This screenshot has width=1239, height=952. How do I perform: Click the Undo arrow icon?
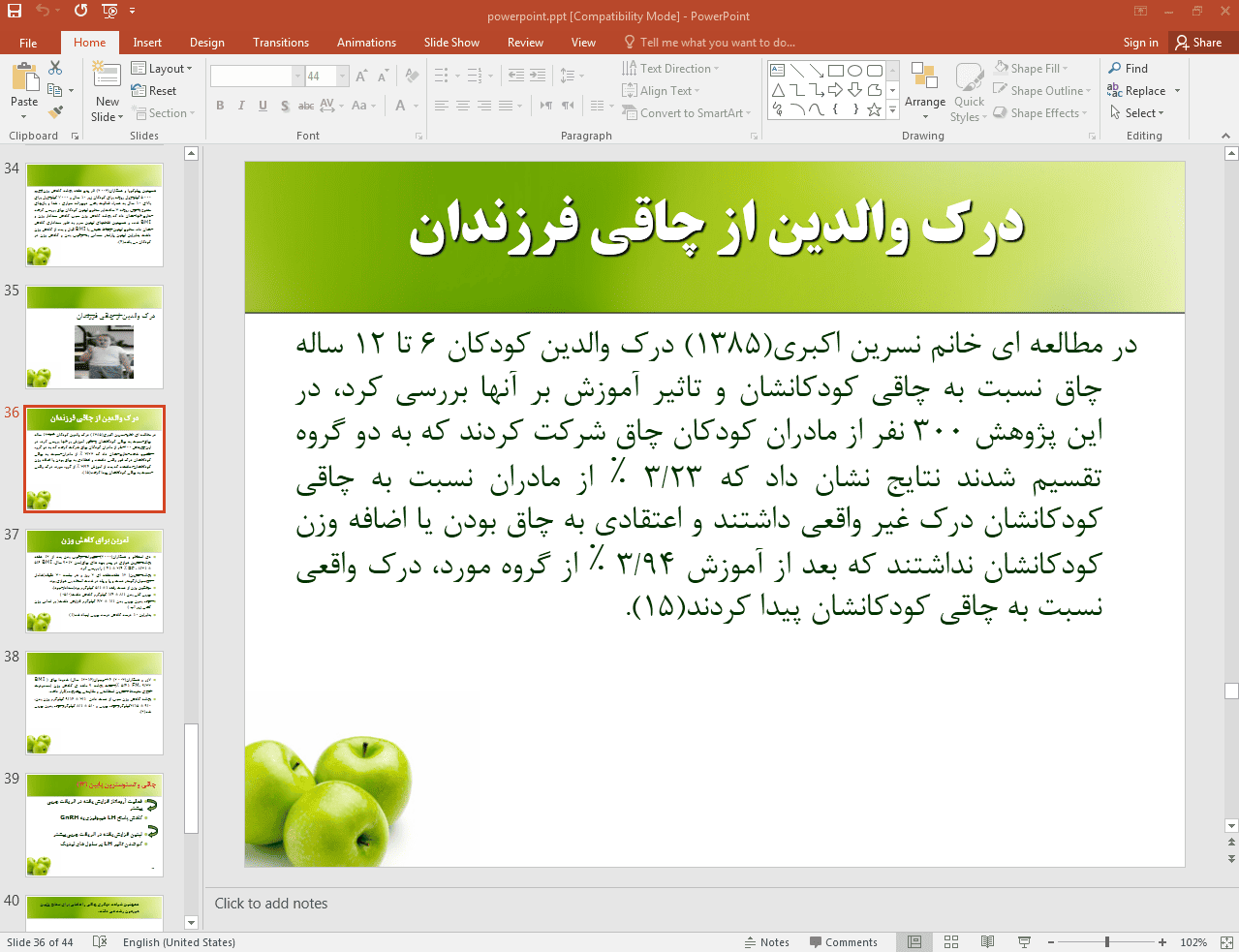point(43,11)
